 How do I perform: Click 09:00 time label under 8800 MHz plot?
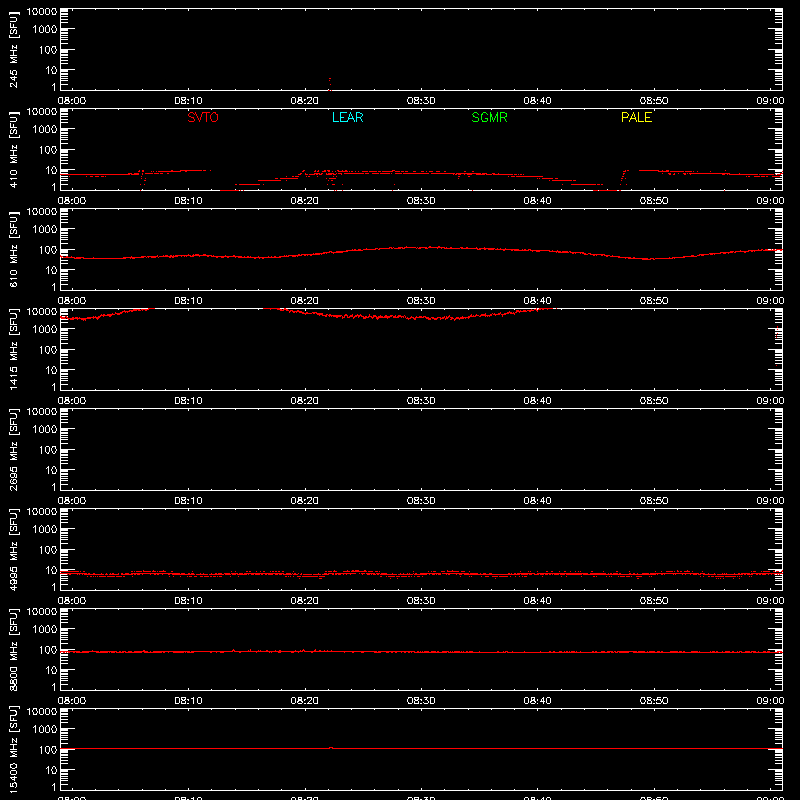(770, 701)
